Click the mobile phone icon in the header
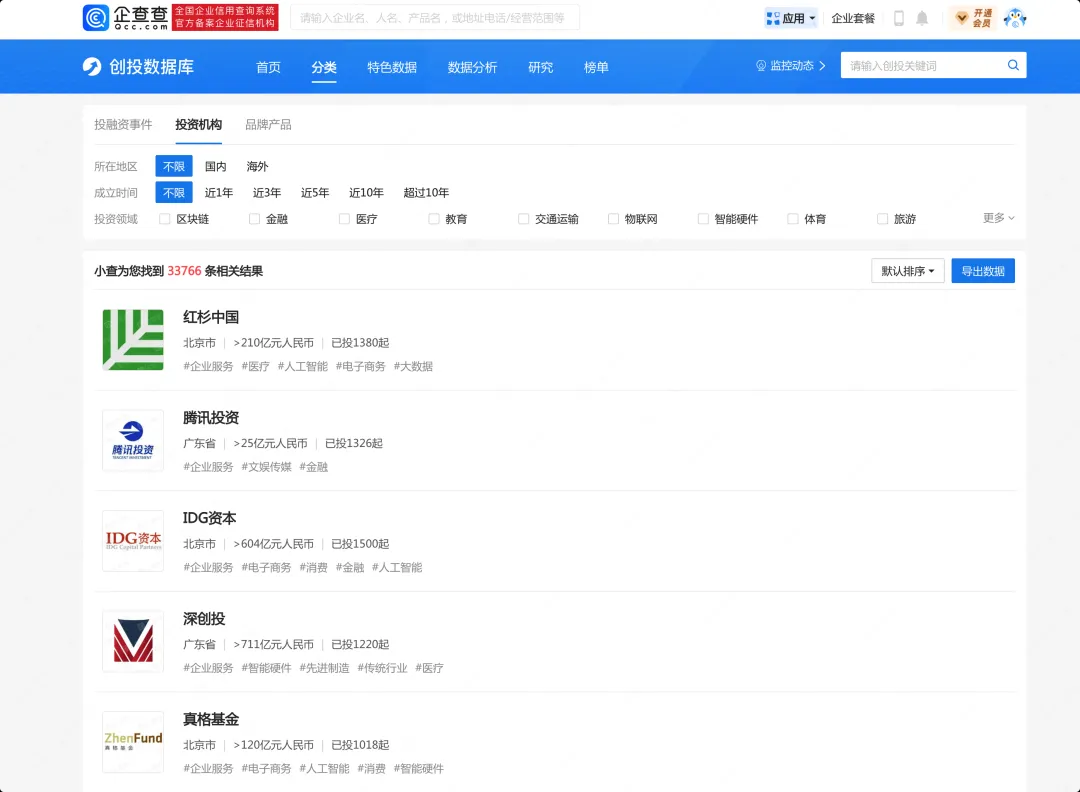This screenshot has width=1080, height=792. [x=899, y=19]
